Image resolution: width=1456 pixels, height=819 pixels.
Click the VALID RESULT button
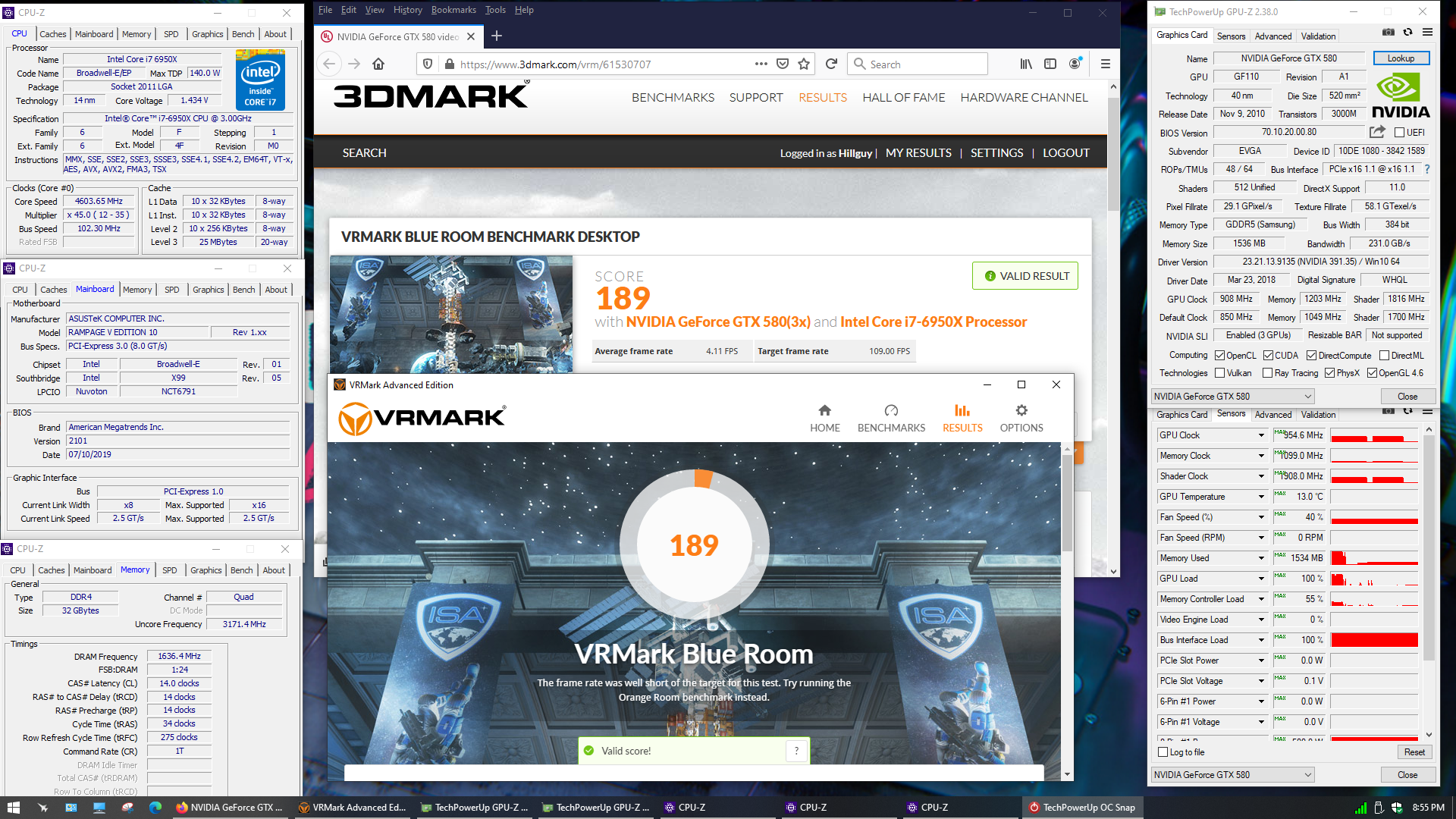pyautogui.click(x=1025, y=276)
